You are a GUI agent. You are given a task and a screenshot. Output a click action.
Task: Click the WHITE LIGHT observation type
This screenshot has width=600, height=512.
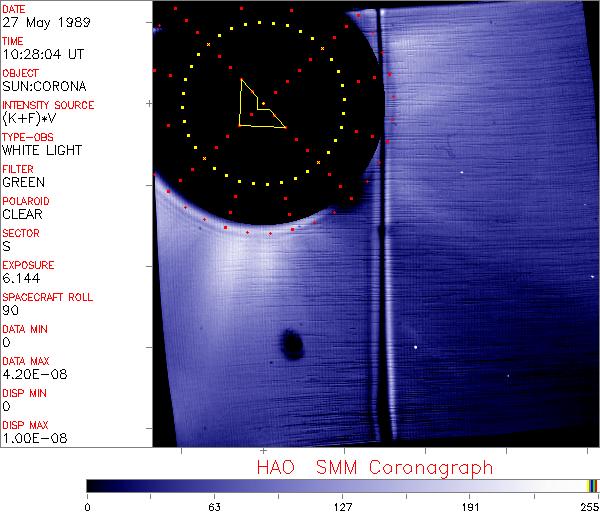pyautogui.click(x=40, y=150)
